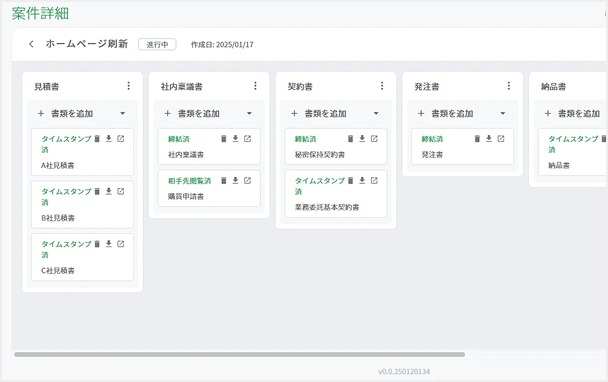Add a document to the 契約書 column
The image size is (608, 382).
[x=319, y=113]
